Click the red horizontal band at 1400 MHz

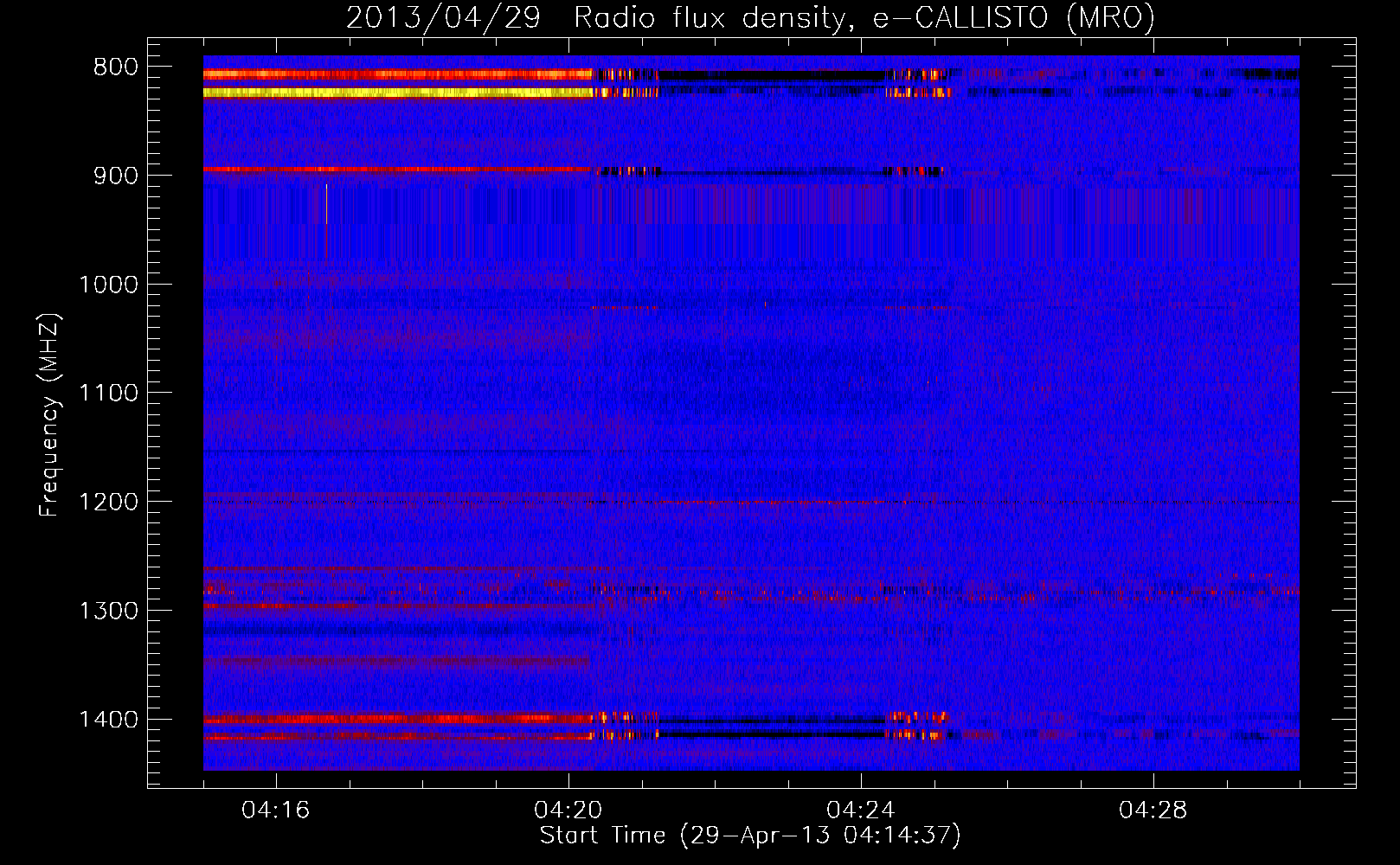click(398, 719)
